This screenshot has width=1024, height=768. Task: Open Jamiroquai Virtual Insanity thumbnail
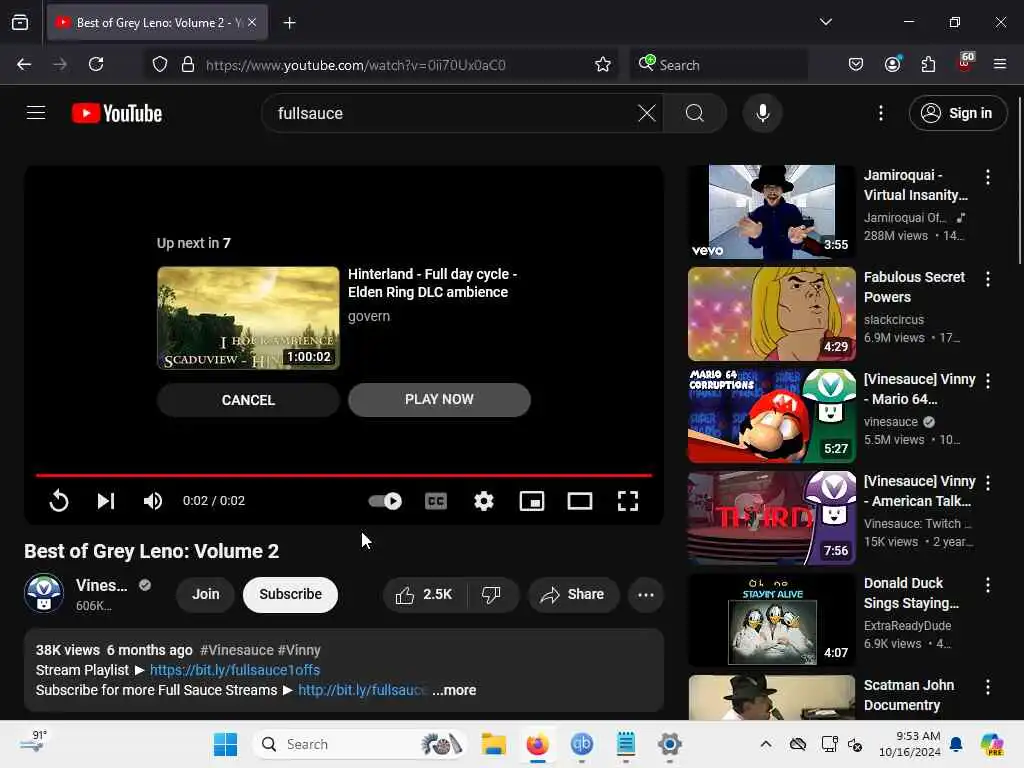(771, 212)
